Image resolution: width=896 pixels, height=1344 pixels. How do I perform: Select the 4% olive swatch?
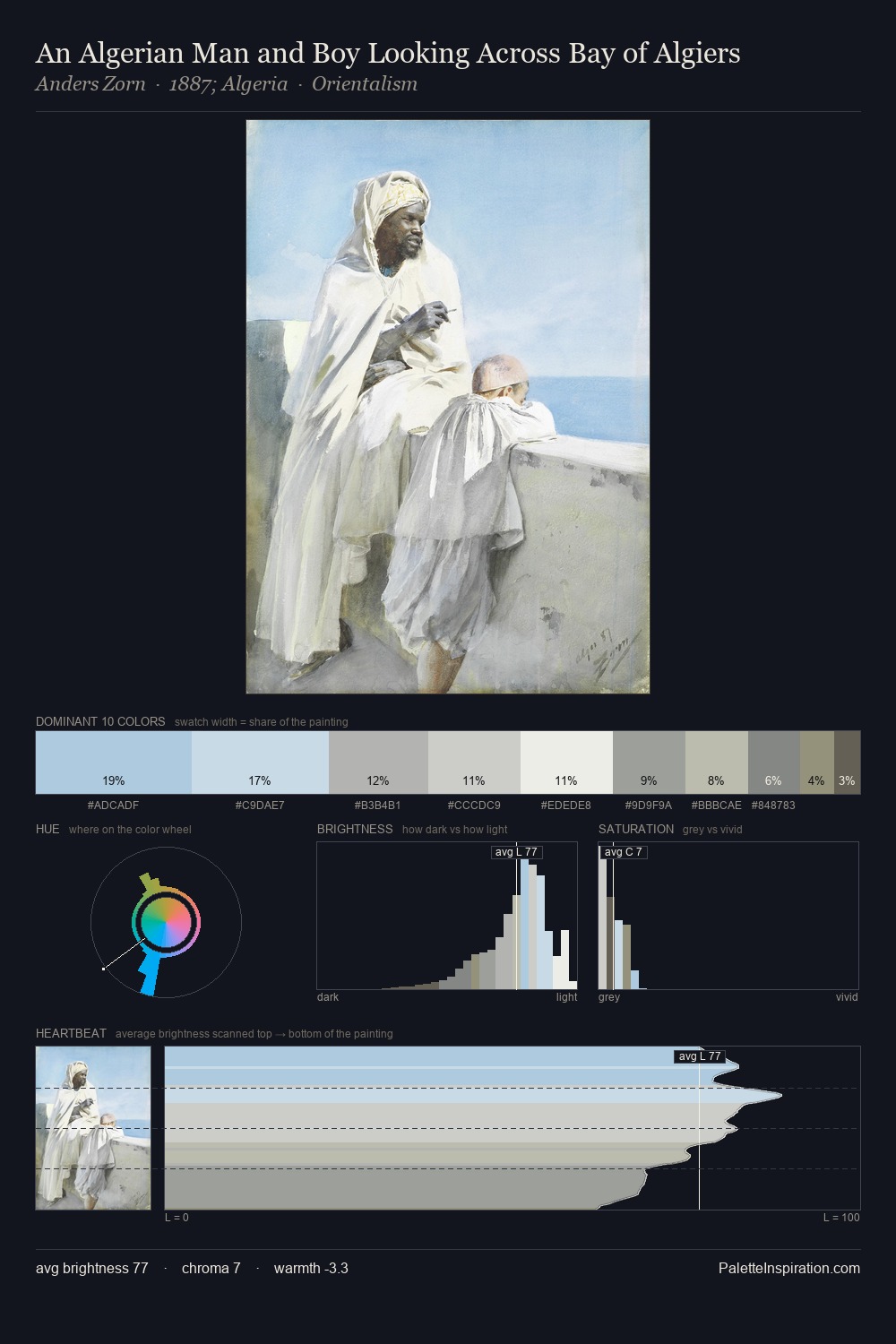[816, 762]
